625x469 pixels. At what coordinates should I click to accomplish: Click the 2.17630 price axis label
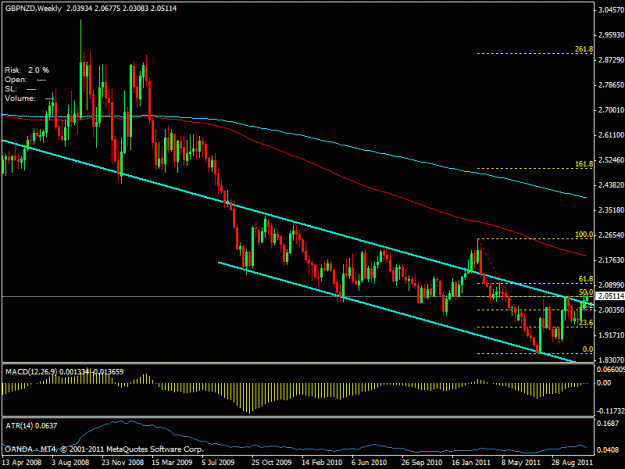click(x=611, y=260)
